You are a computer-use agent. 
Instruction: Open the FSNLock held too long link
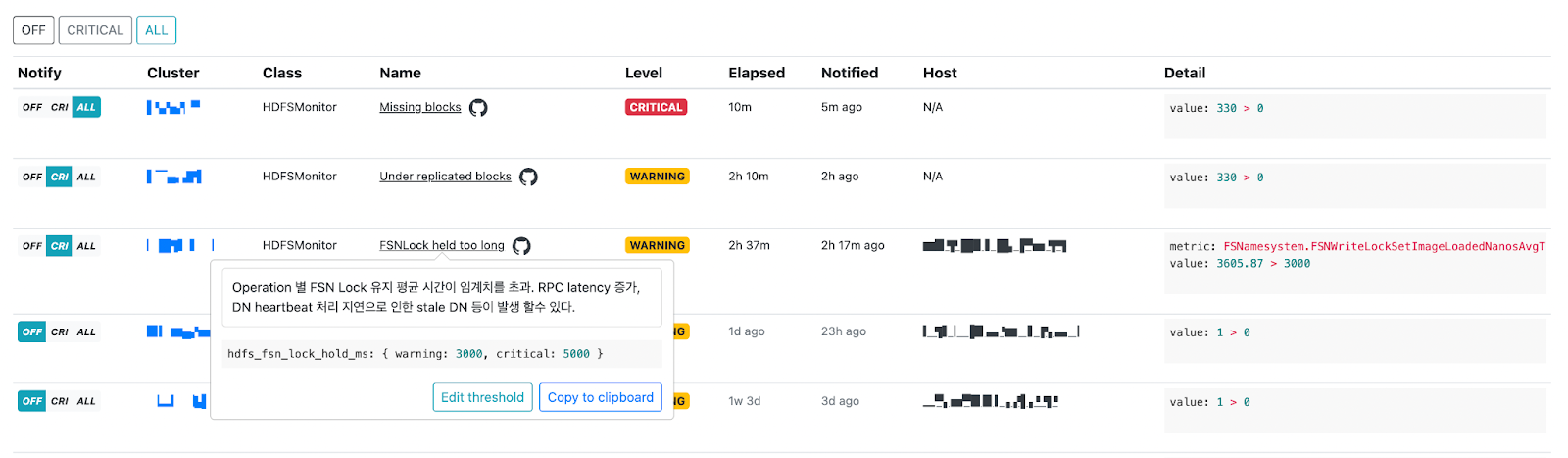pyautogui.click(x=442, y=246)
